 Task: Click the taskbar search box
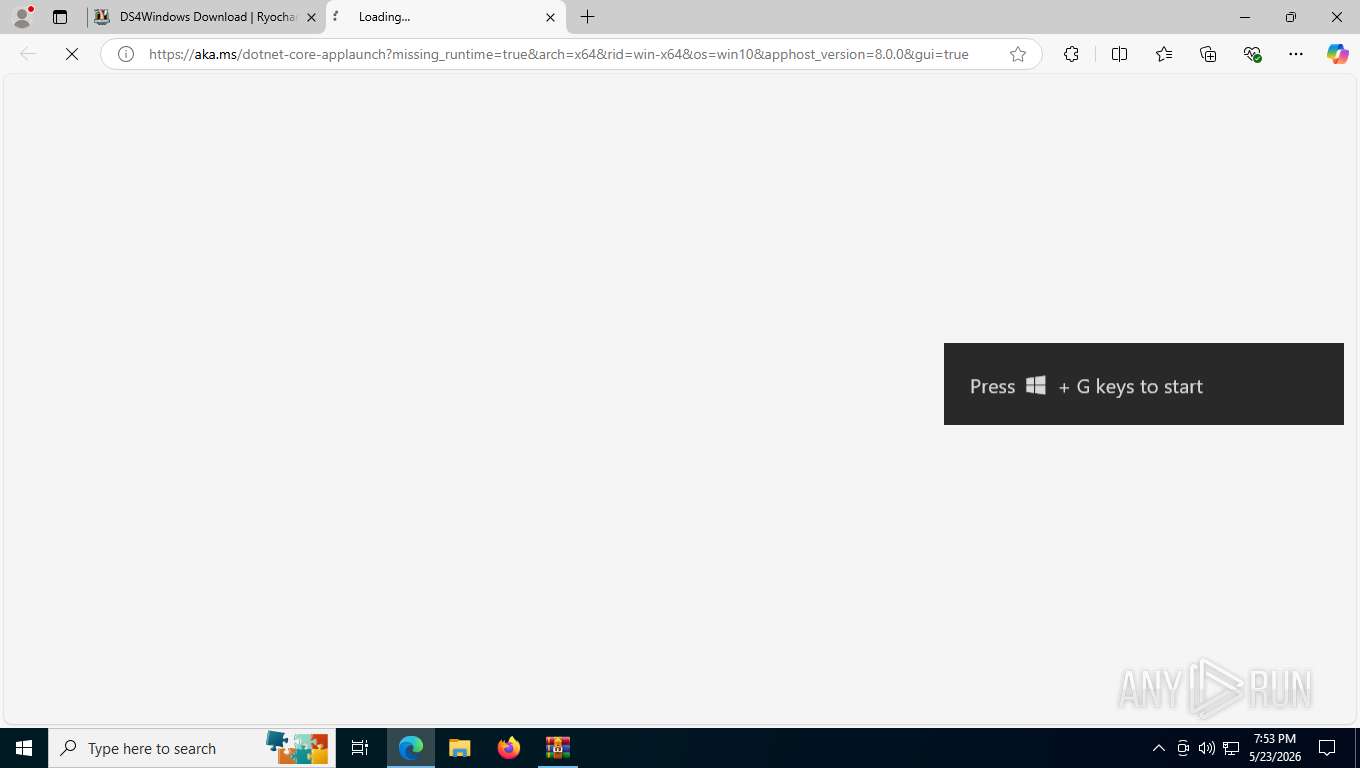tap(192, 748)
